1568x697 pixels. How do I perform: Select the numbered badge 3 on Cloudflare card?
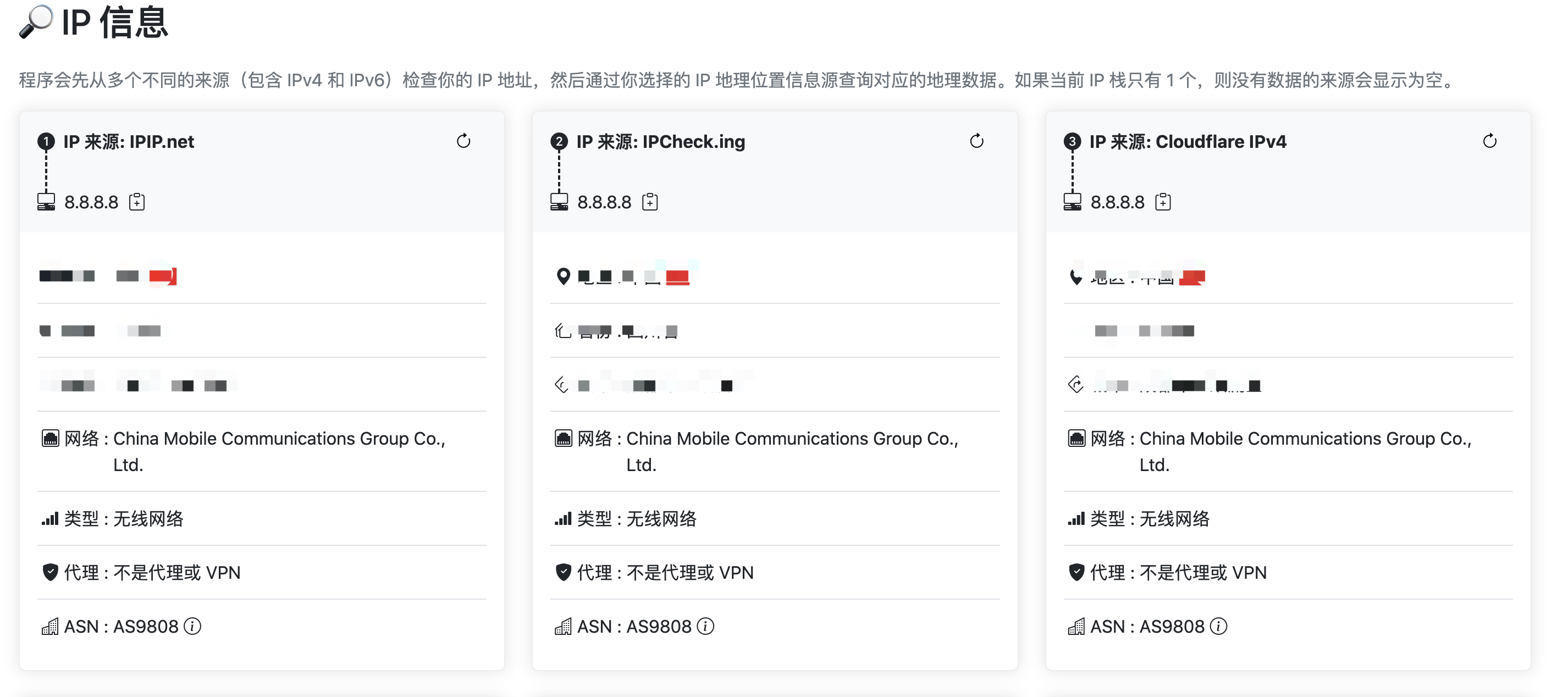(x=1072, y=141)
